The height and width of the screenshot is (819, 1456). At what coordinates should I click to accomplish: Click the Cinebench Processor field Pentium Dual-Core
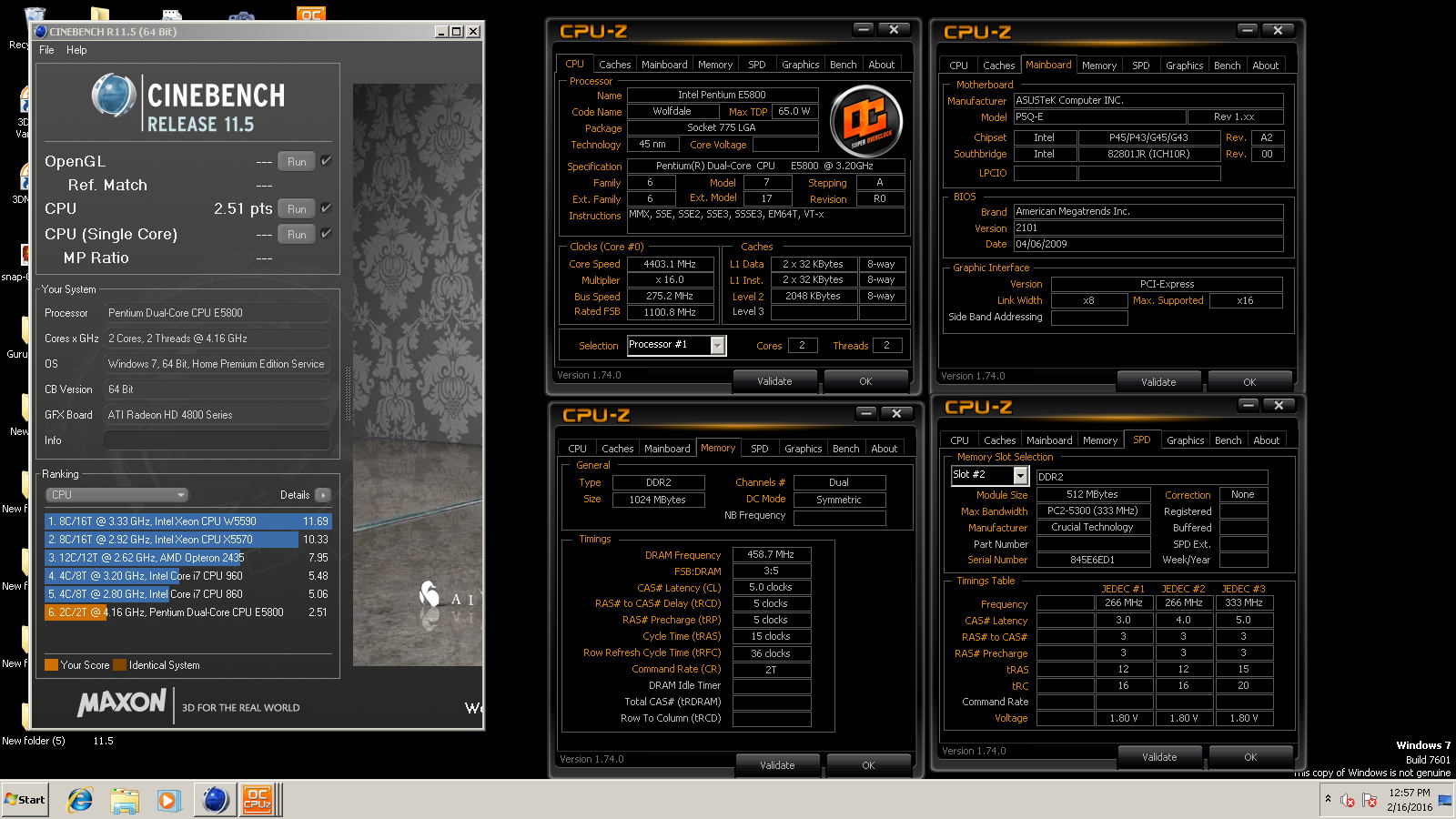click(217, 313)
